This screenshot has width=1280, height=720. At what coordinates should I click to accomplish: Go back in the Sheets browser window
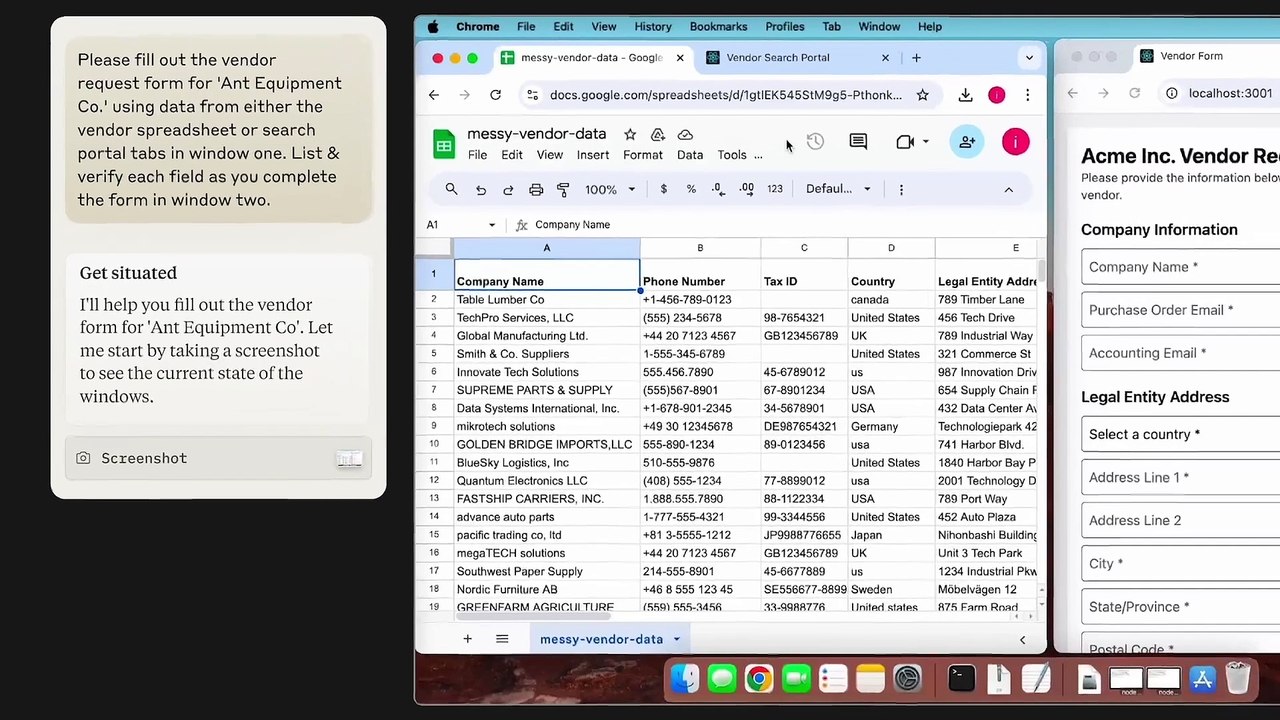pos(433,95)
